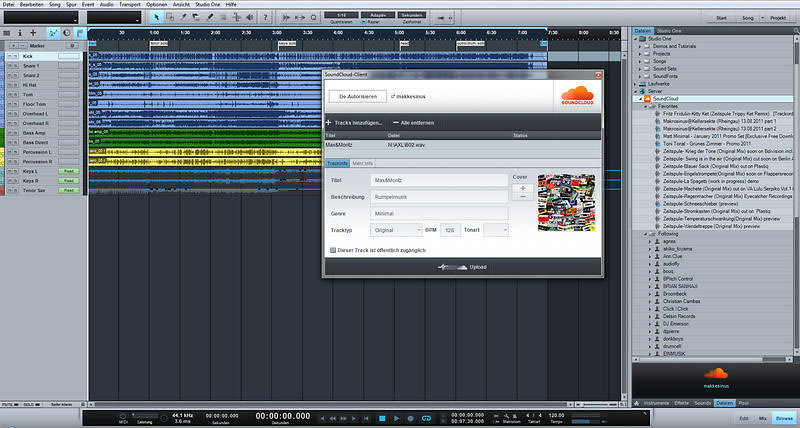The width and height of the screenshot is (800, 428).
Task: Open the Ansicht menu
Action: [x=181, y=4]
